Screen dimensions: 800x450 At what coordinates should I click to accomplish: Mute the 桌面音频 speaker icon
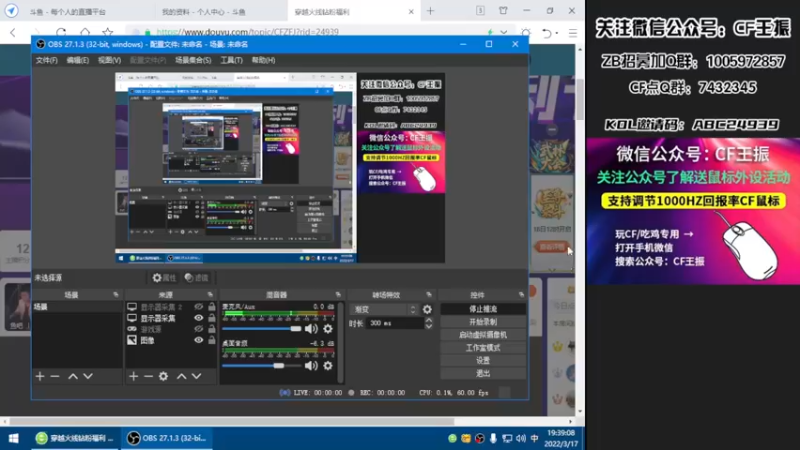[x=311, y=366]
